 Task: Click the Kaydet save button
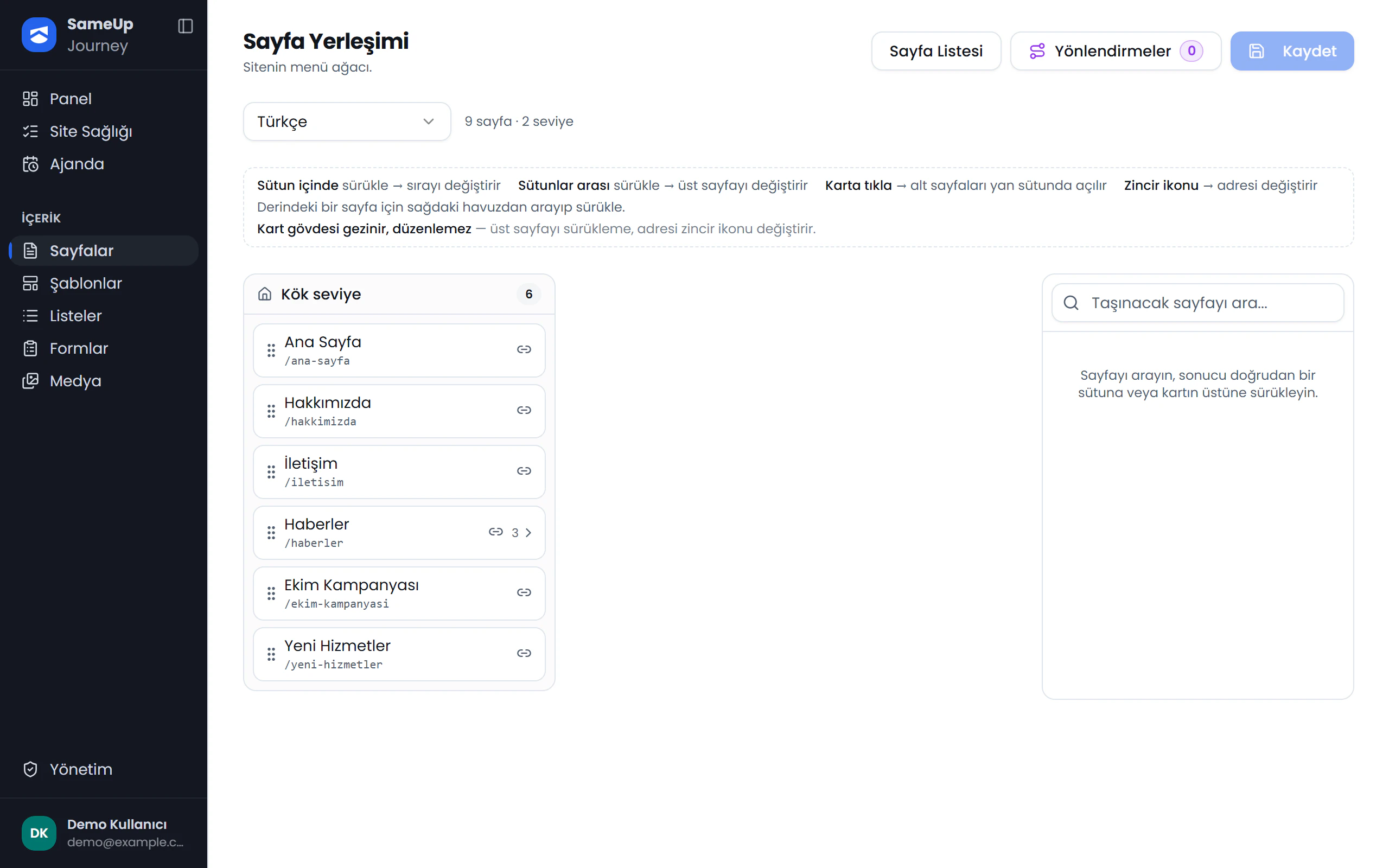click(1292, 51)
